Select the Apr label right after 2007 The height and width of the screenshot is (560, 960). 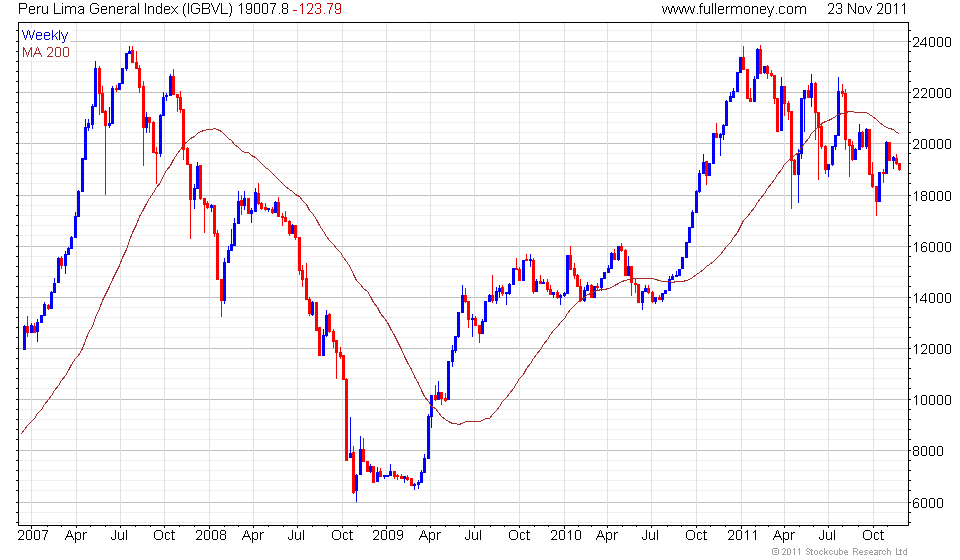pyautogui.click(x=76, y=536)
